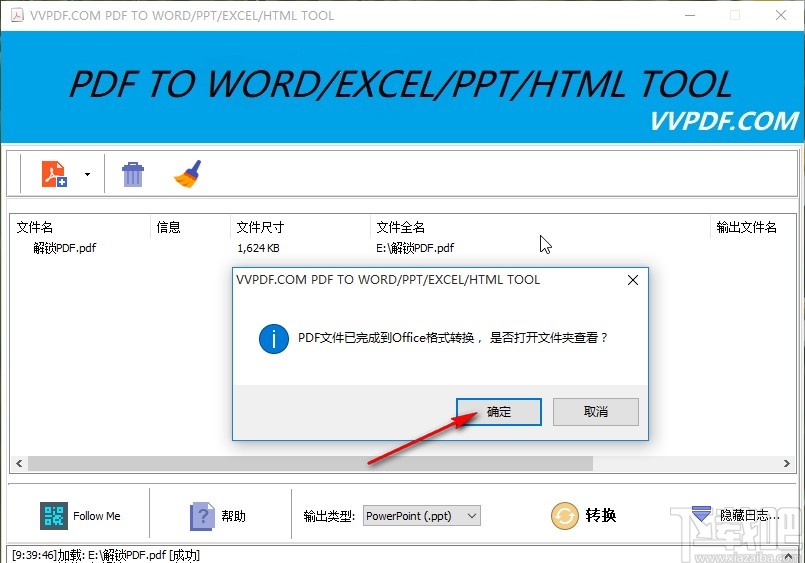Close the VVPDF main window
This screenshot has width=805, height=563.
[781, 15]
